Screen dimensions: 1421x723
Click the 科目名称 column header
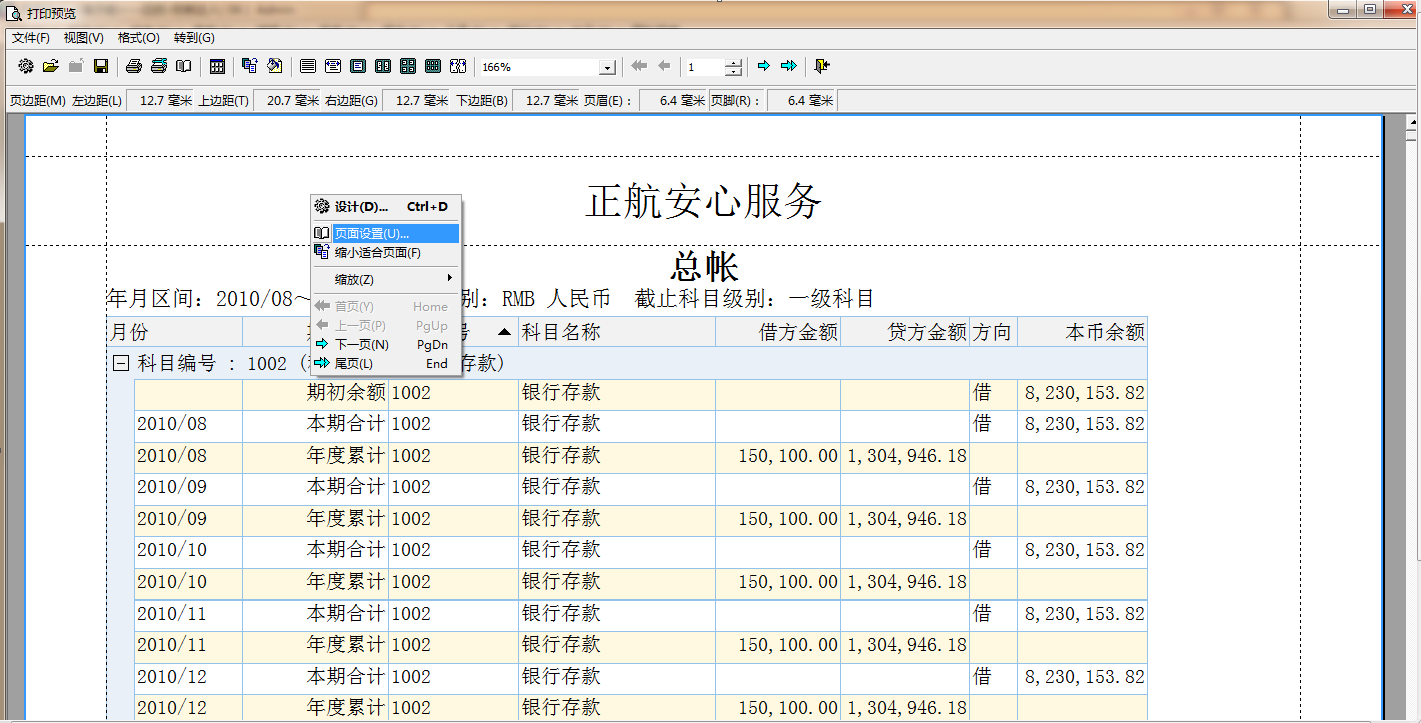[x=616, y=332]
